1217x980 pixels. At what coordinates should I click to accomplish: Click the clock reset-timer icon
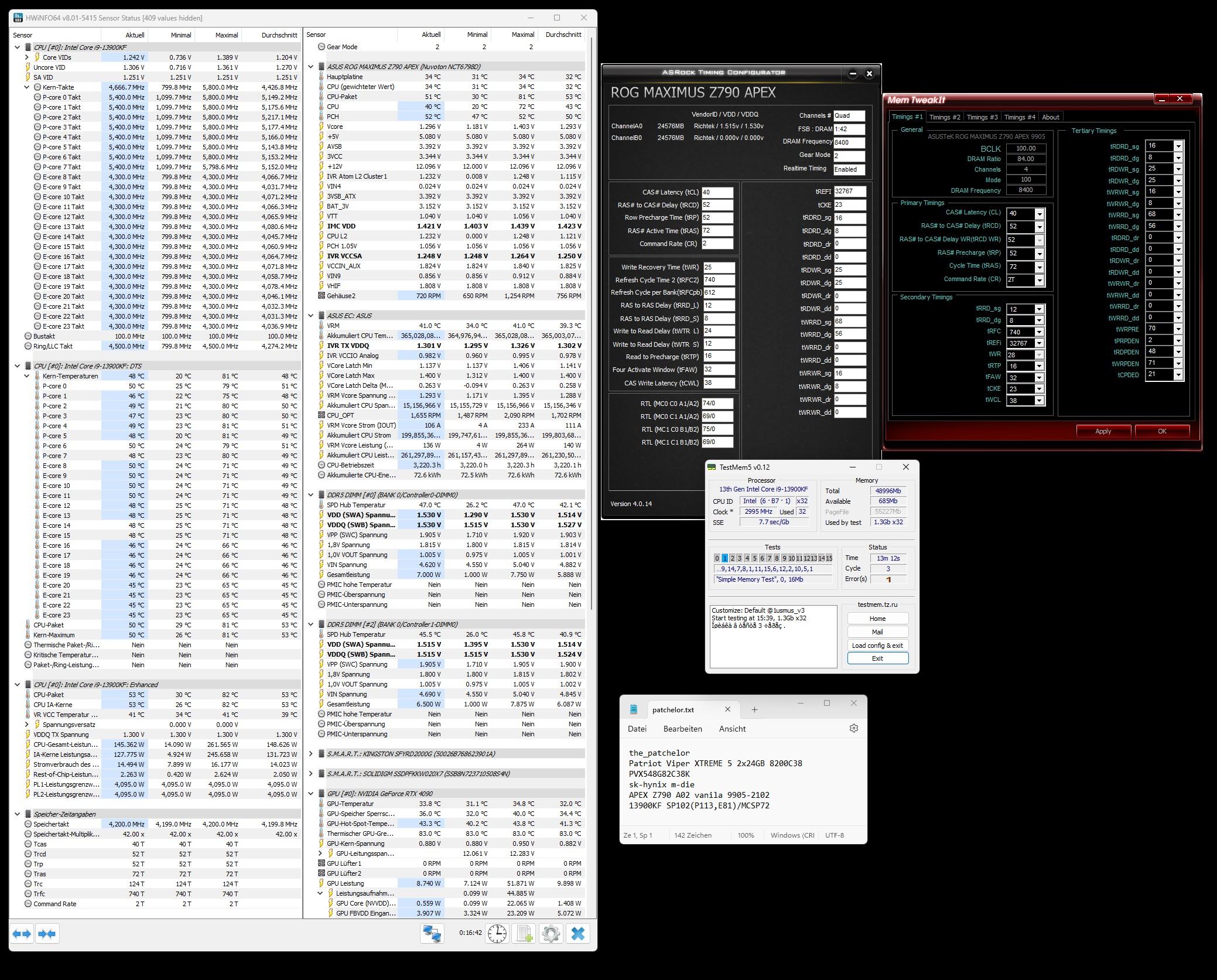pyautogui.click(x=497, y=933)
